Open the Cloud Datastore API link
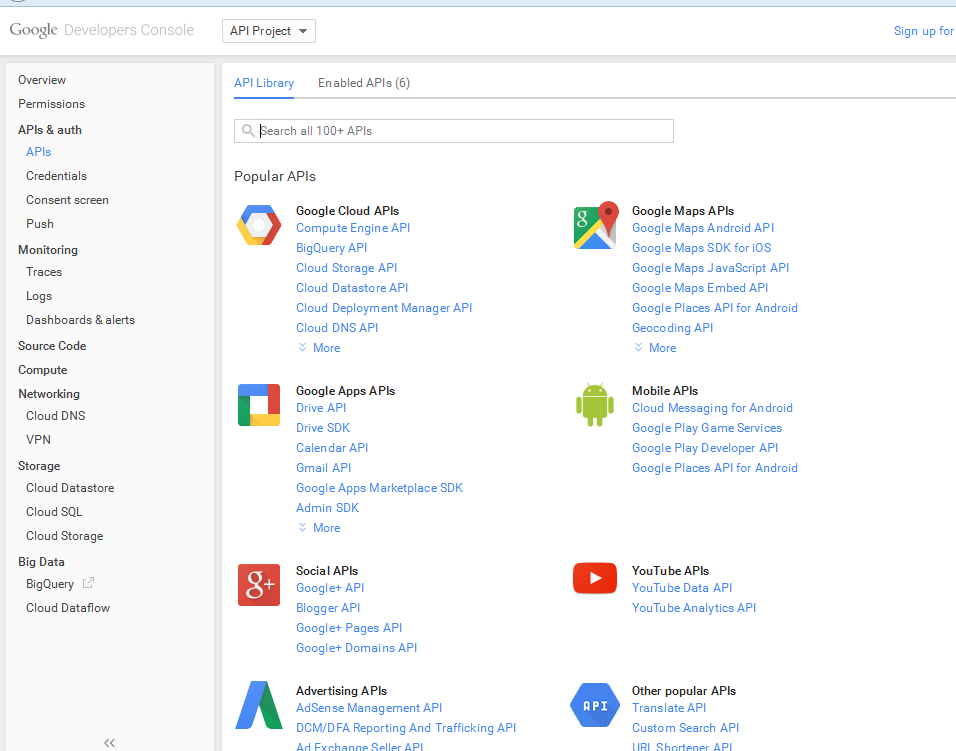956x751 pixels. click(x=352, y=288)
